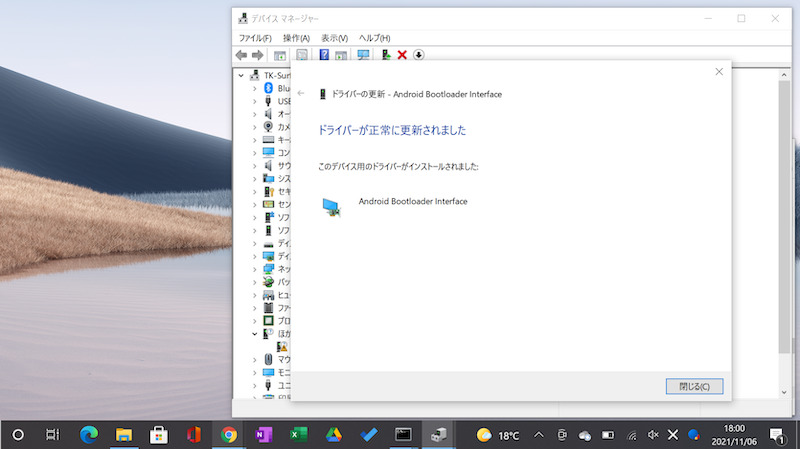The width and height of the screenshot is (800, 449).
Task: Collapse the TK-Sur computer root node
Action: (x=241, y=75)
